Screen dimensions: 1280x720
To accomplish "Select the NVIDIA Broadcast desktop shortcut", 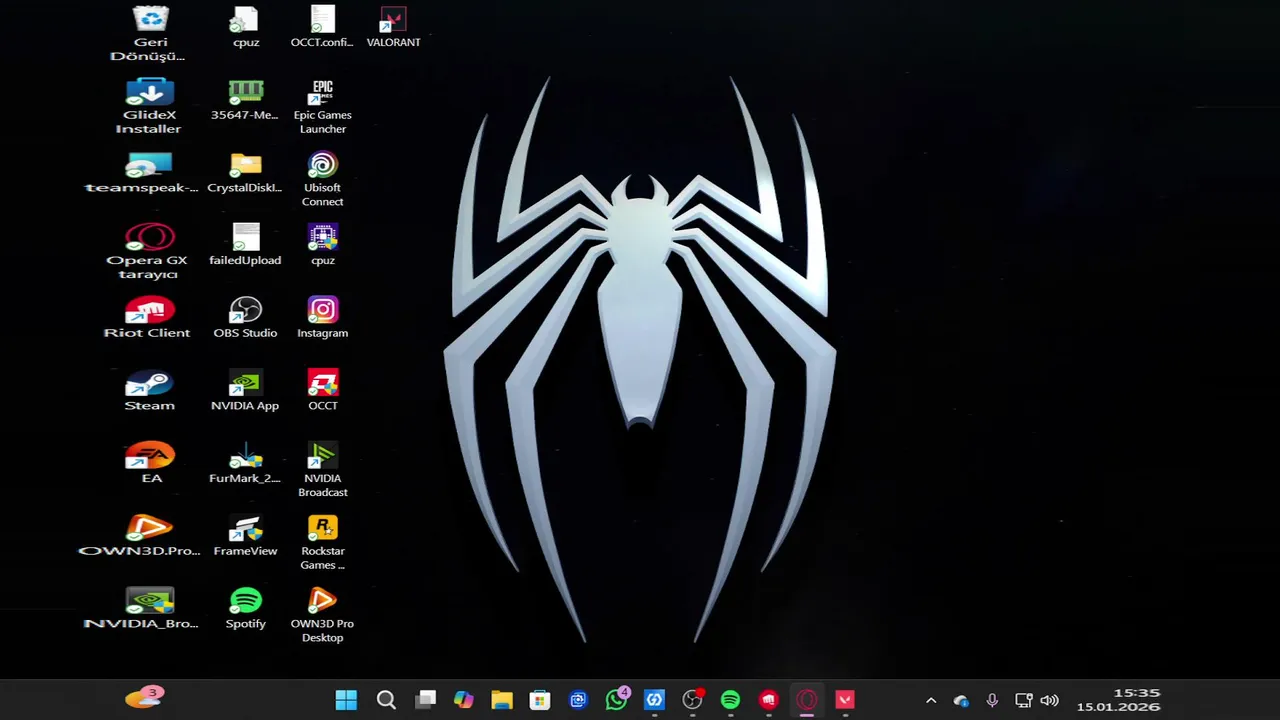I will pos(322,471).
